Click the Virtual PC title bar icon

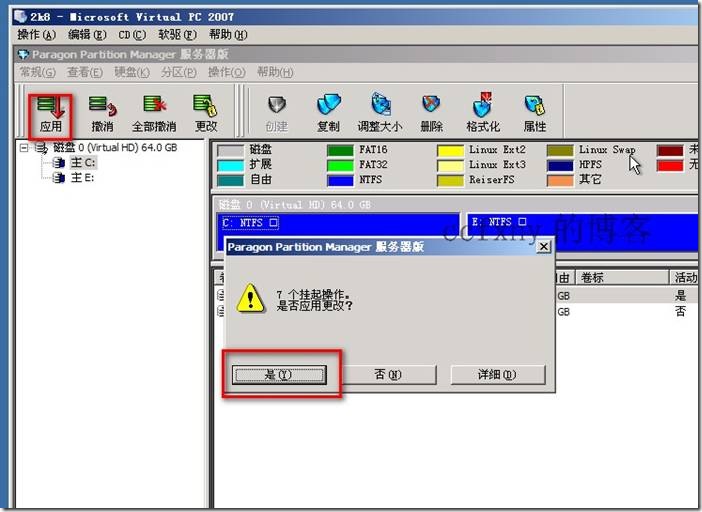click(x=20, y=17)
